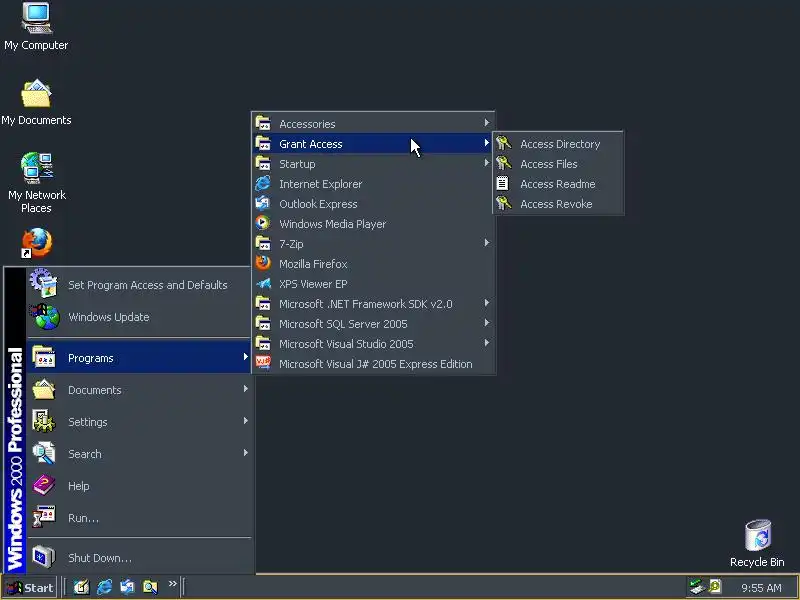The width and height of the screenshot is (800, 600).
Task: Select the Grant Access program group
Action: [x=373, y=143]
